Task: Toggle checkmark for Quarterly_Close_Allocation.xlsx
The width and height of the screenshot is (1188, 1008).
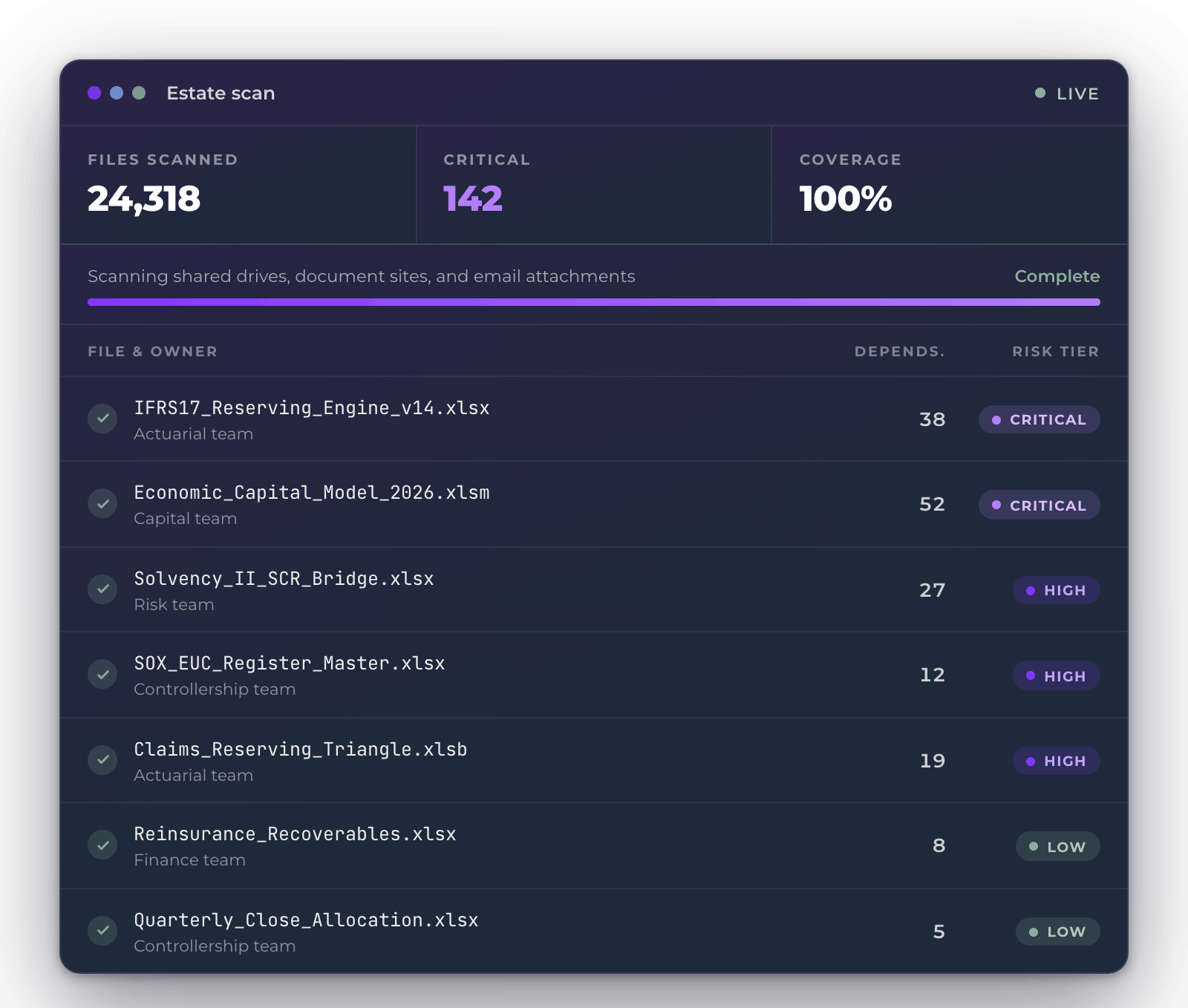Action: pyautogui.click(x=102, y=931)
